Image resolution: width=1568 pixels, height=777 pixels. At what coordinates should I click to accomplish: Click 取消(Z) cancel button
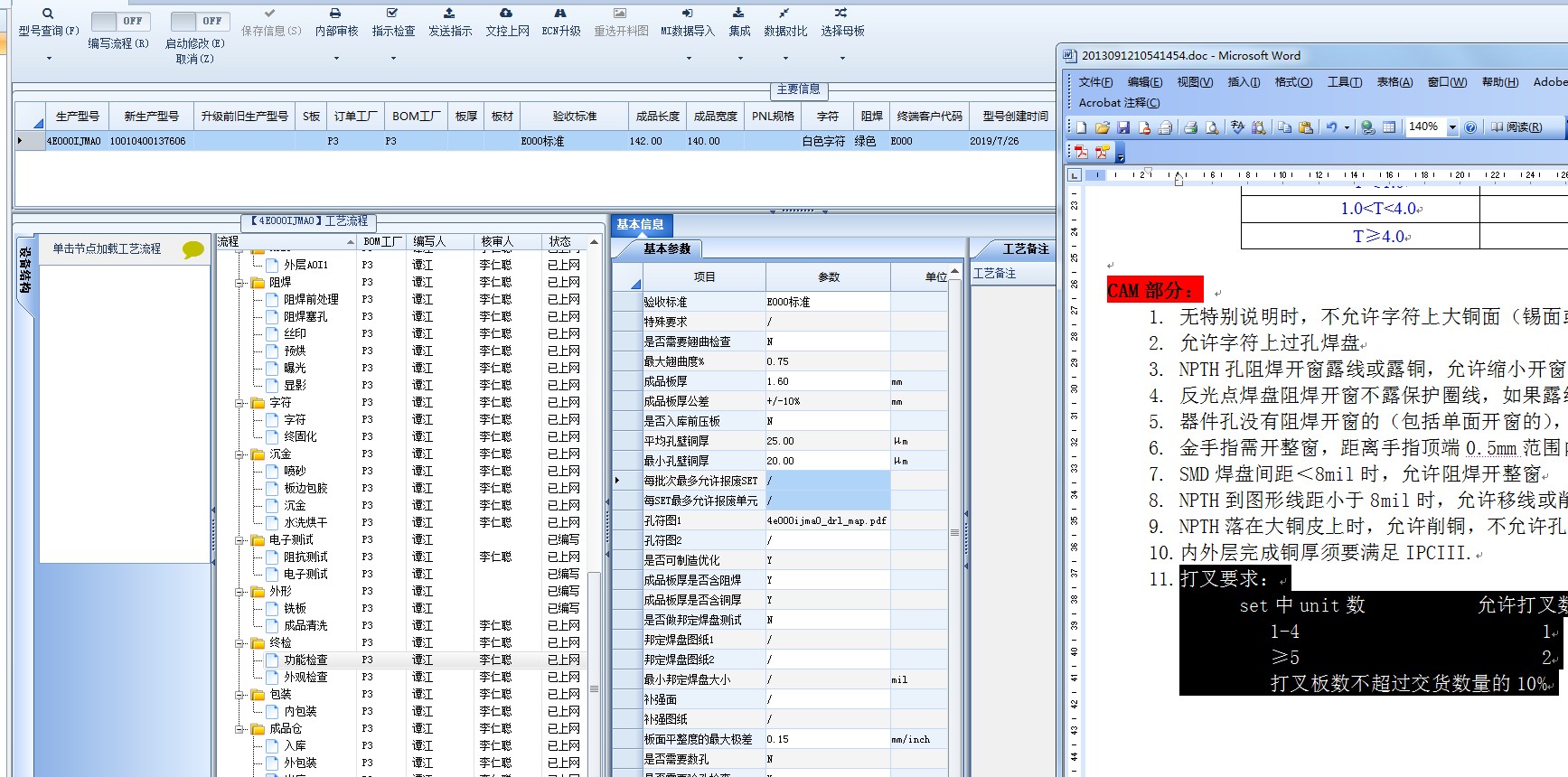[x=195, y=59]
